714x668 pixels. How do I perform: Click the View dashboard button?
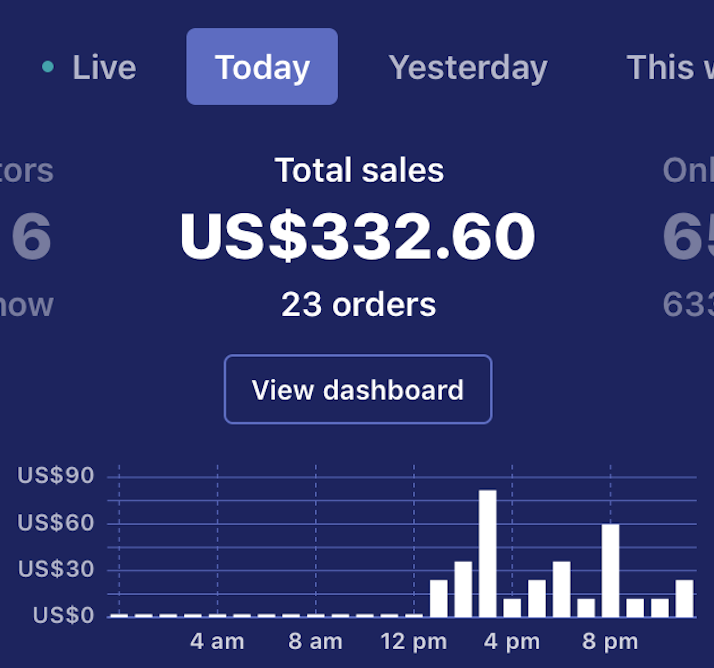(x=357, y=389)
